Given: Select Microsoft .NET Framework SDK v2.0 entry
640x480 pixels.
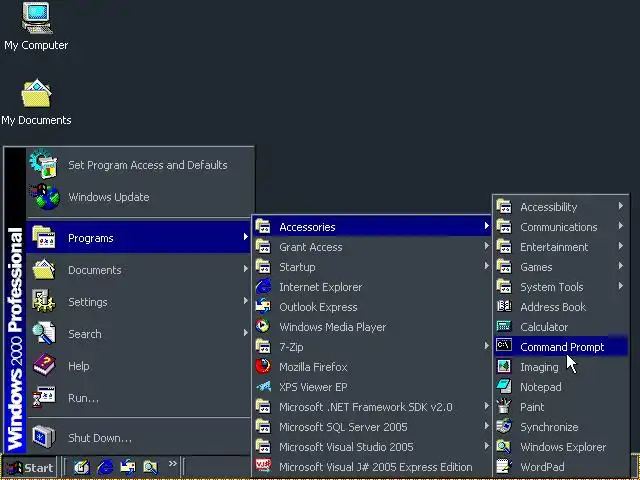Looking at the screenshot, I should (x=372, y=407).
